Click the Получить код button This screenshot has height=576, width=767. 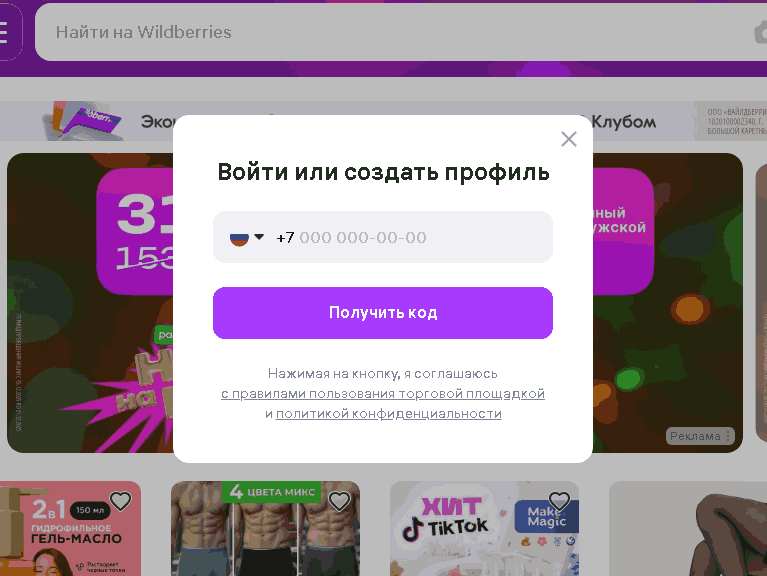(x=383, y=313)
